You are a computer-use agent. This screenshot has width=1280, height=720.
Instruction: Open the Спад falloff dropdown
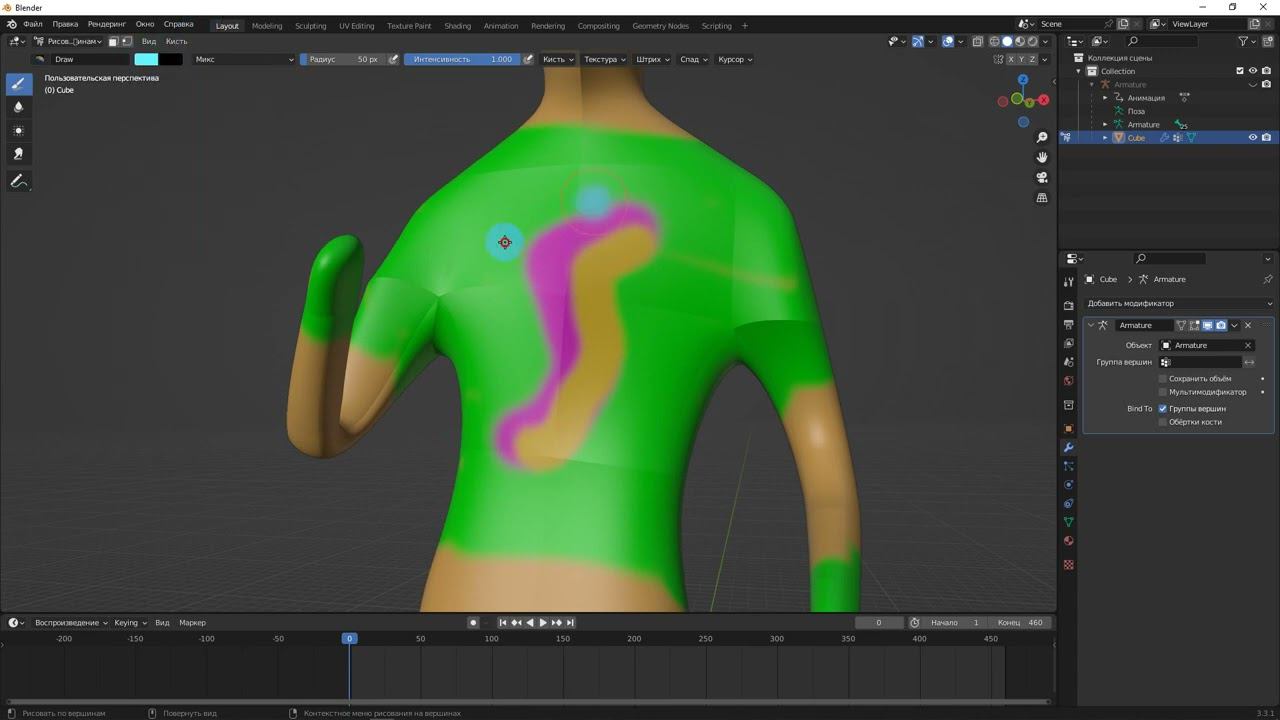(x=694, y=59)
